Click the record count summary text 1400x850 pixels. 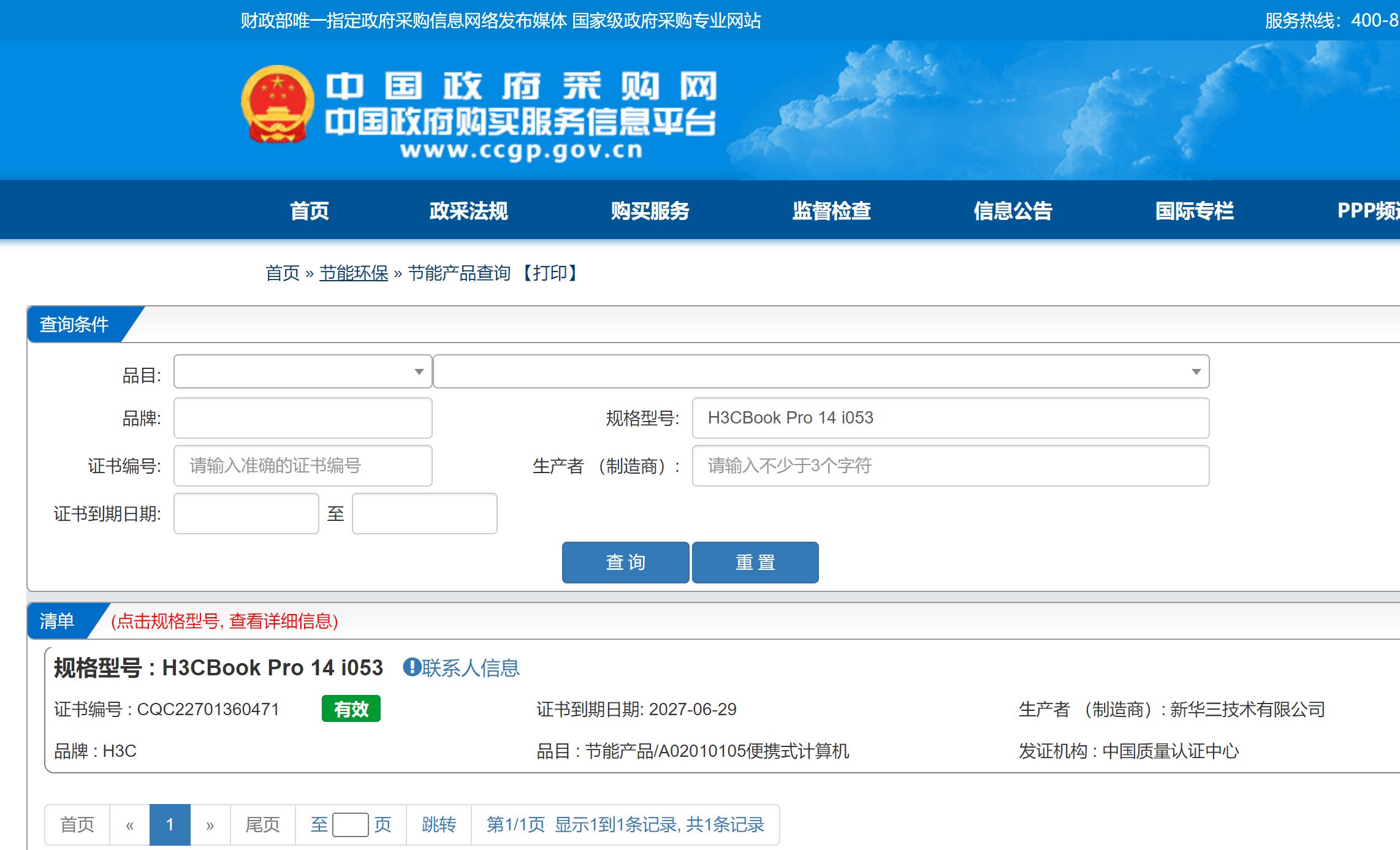[x=625, y=825]
